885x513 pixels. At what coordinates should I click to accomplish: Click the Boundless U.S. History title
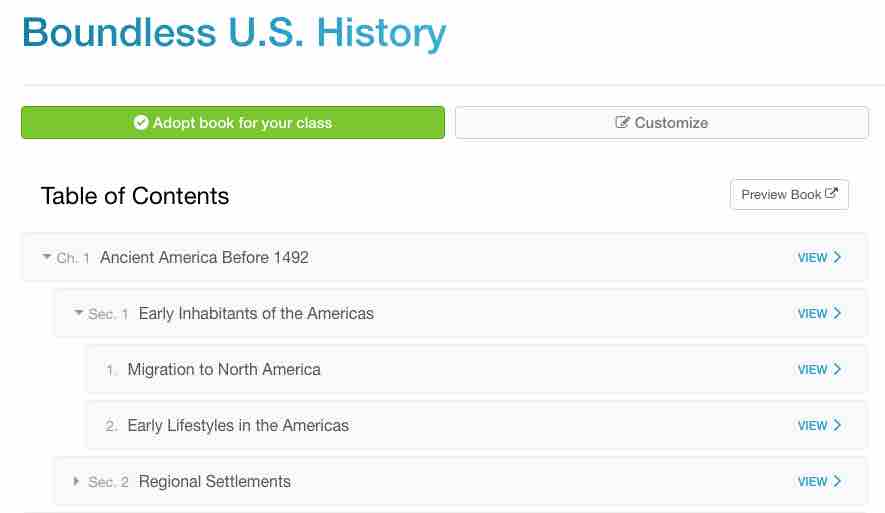pos(234,32)
